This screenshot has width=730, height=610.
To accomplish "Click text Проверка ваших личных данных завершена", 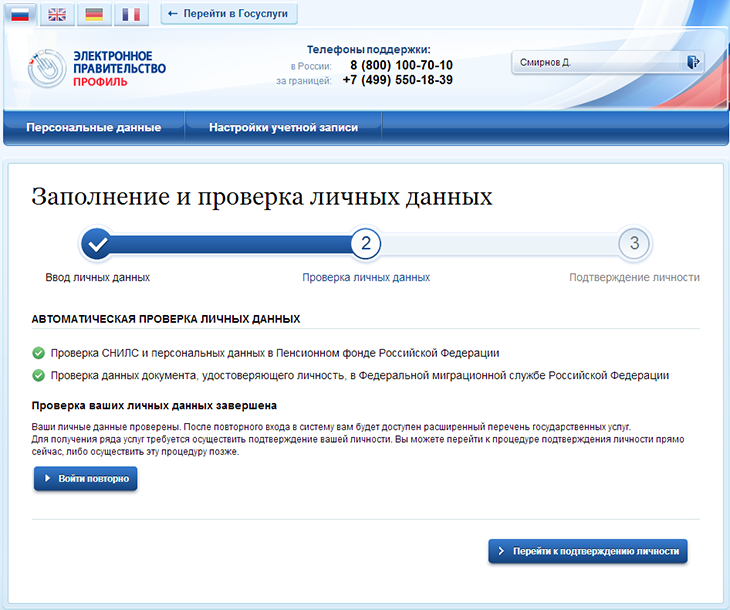I will [154, 406].
